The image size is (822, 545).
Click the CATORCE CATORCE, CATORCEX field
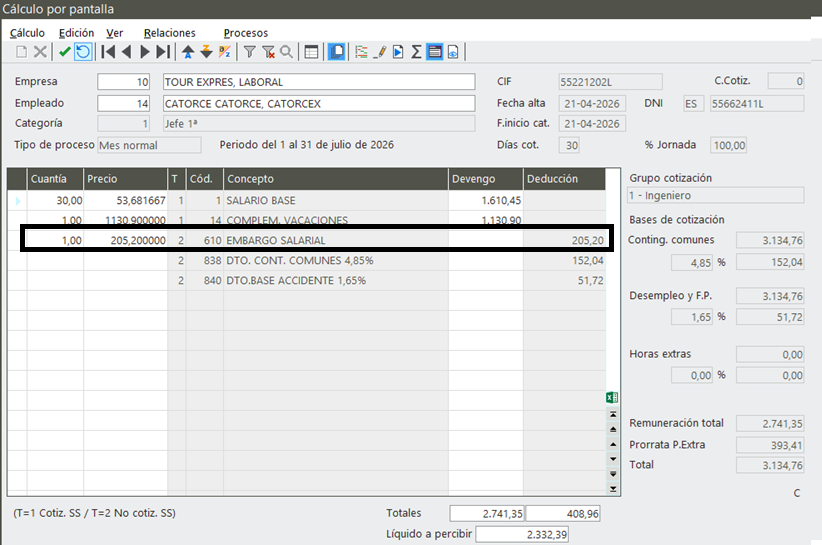click(x=319, y=103)
